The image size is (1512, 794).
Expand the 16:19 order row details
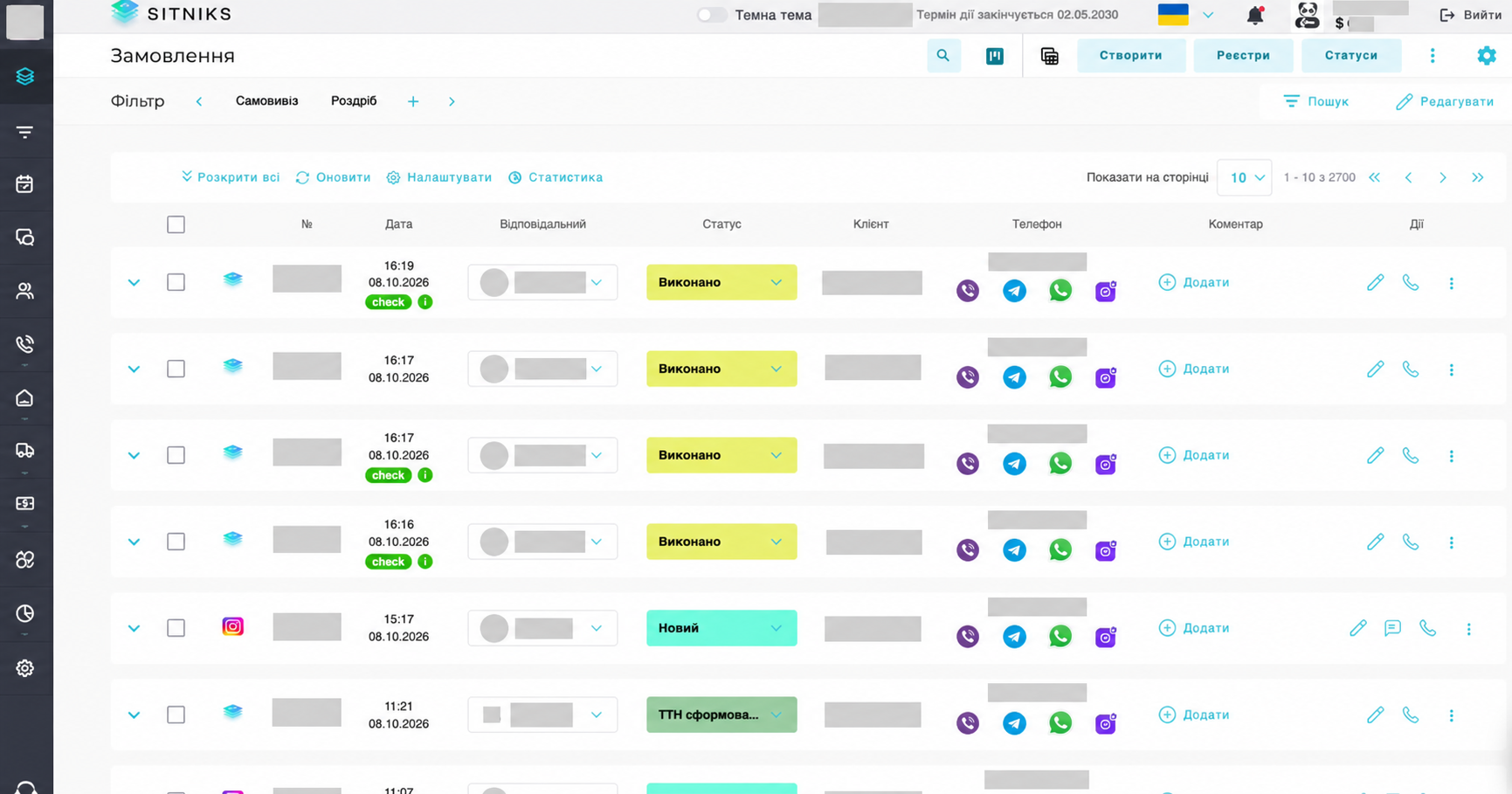pyautogui.click(x=134, y=283)
